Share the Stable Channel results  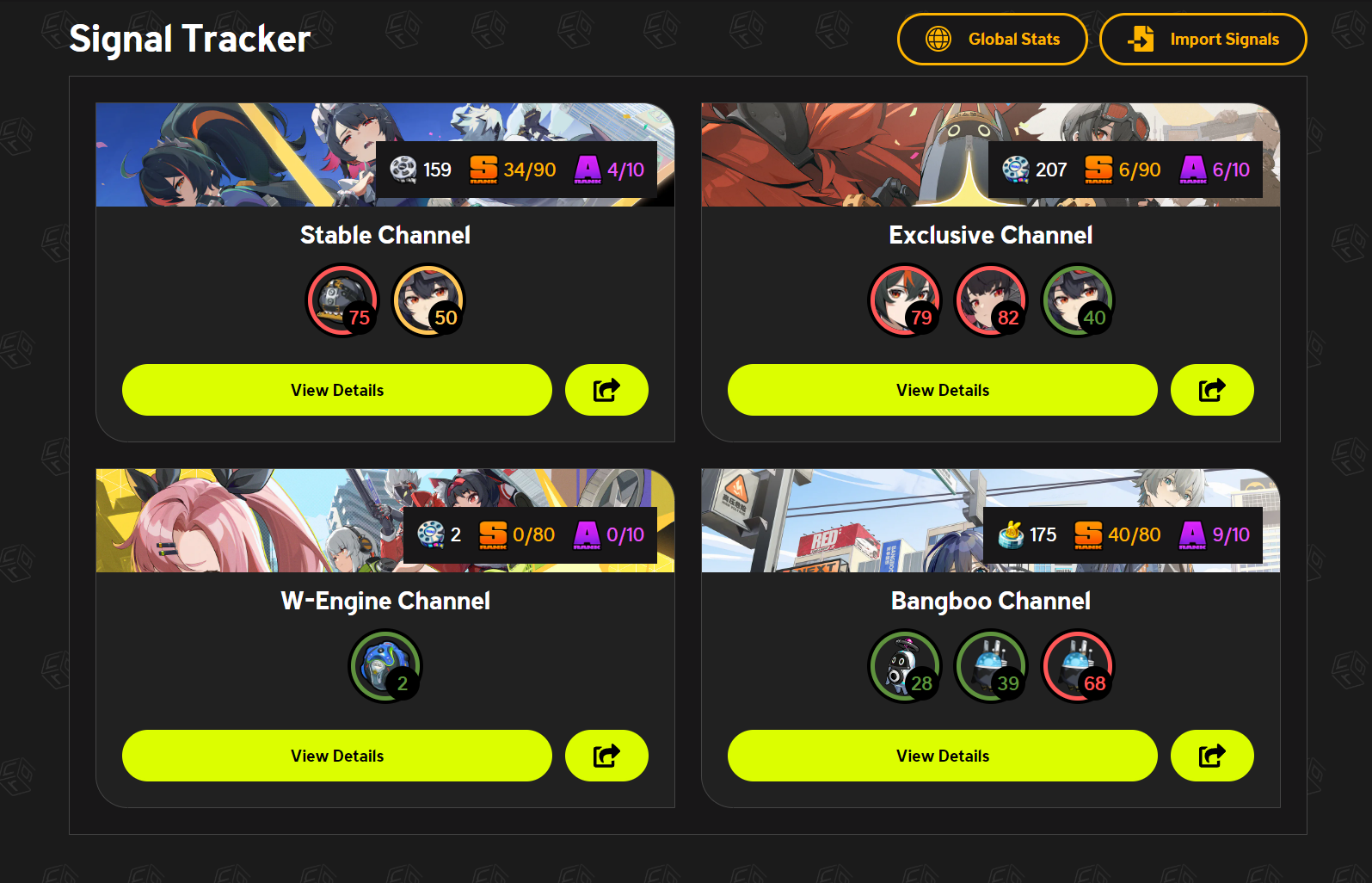[606, 390]
